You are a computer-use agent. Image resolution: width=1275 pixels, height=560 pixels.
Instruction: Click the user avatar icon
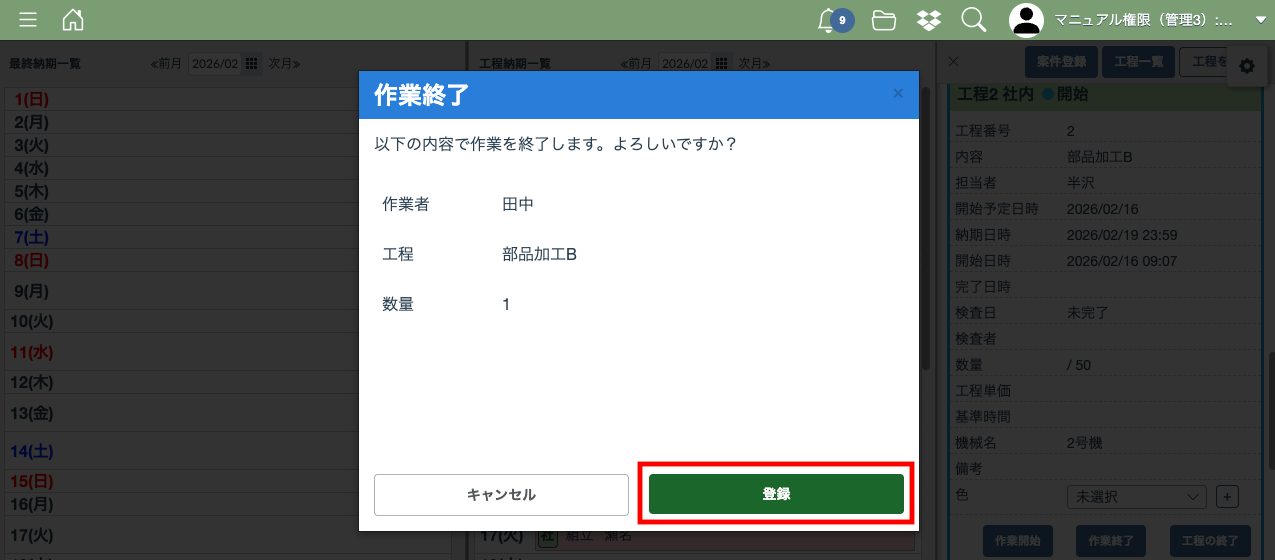click(1025, 20)
